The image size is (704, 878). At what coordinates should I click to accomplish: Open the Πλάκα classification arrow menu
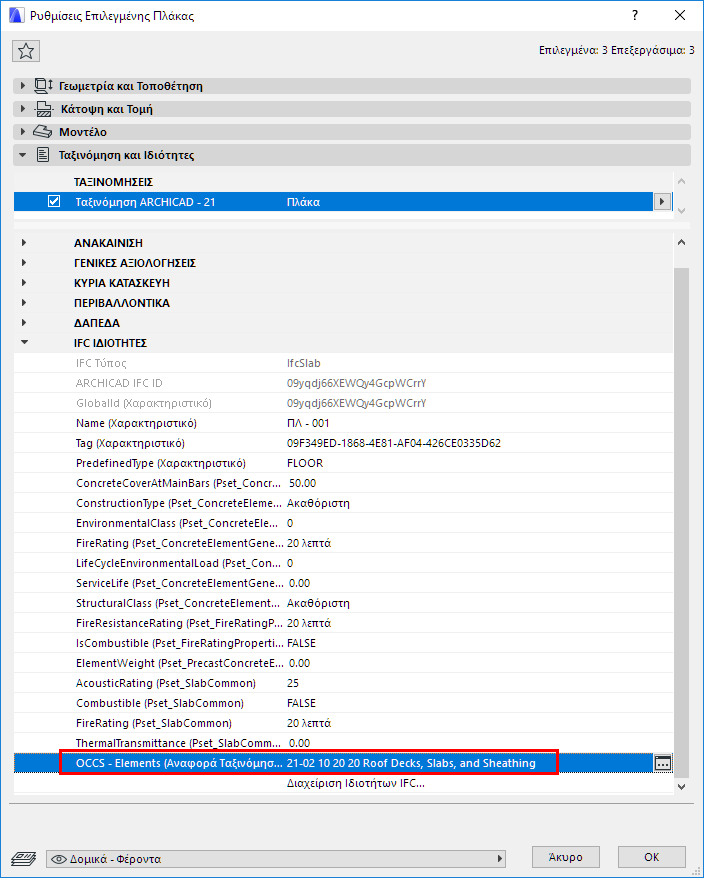663,202
